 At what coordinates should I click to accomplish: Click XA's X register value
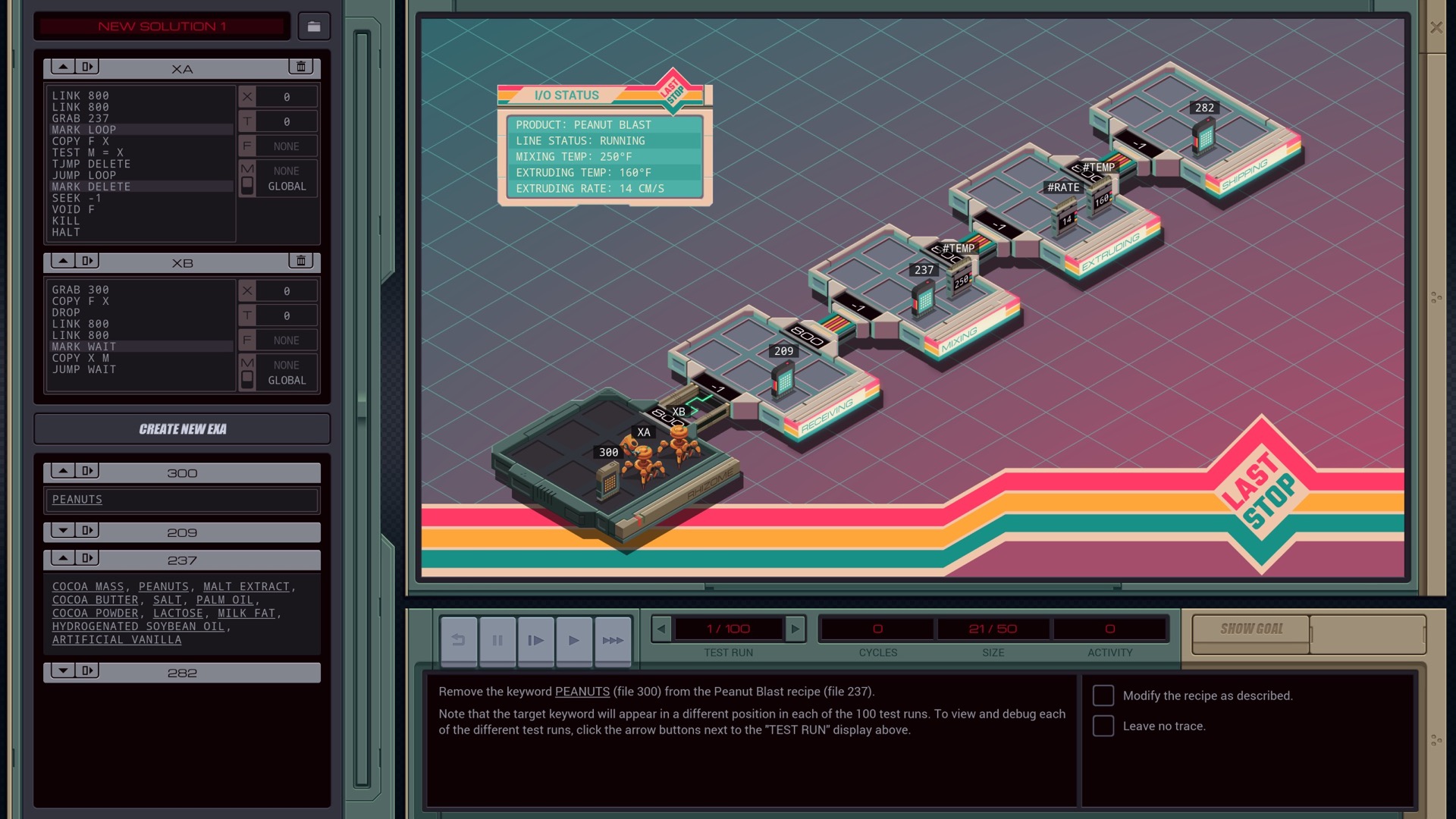287,97
